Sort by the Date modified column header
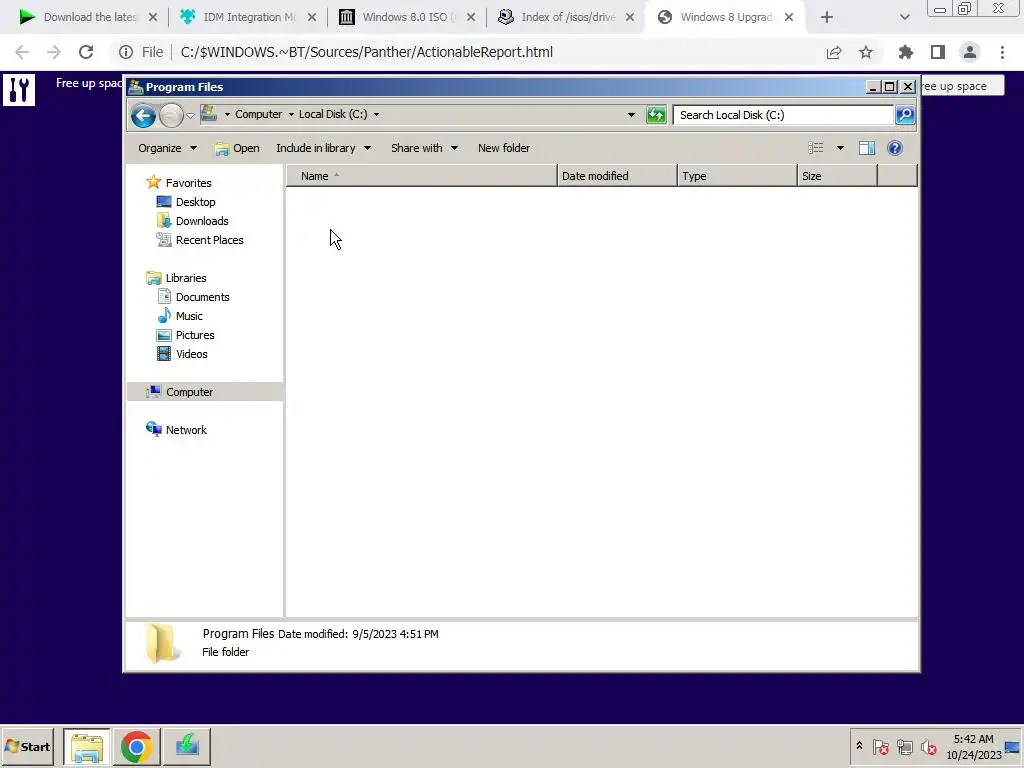Screen dimensions: 1024x768 pos(617,176)
